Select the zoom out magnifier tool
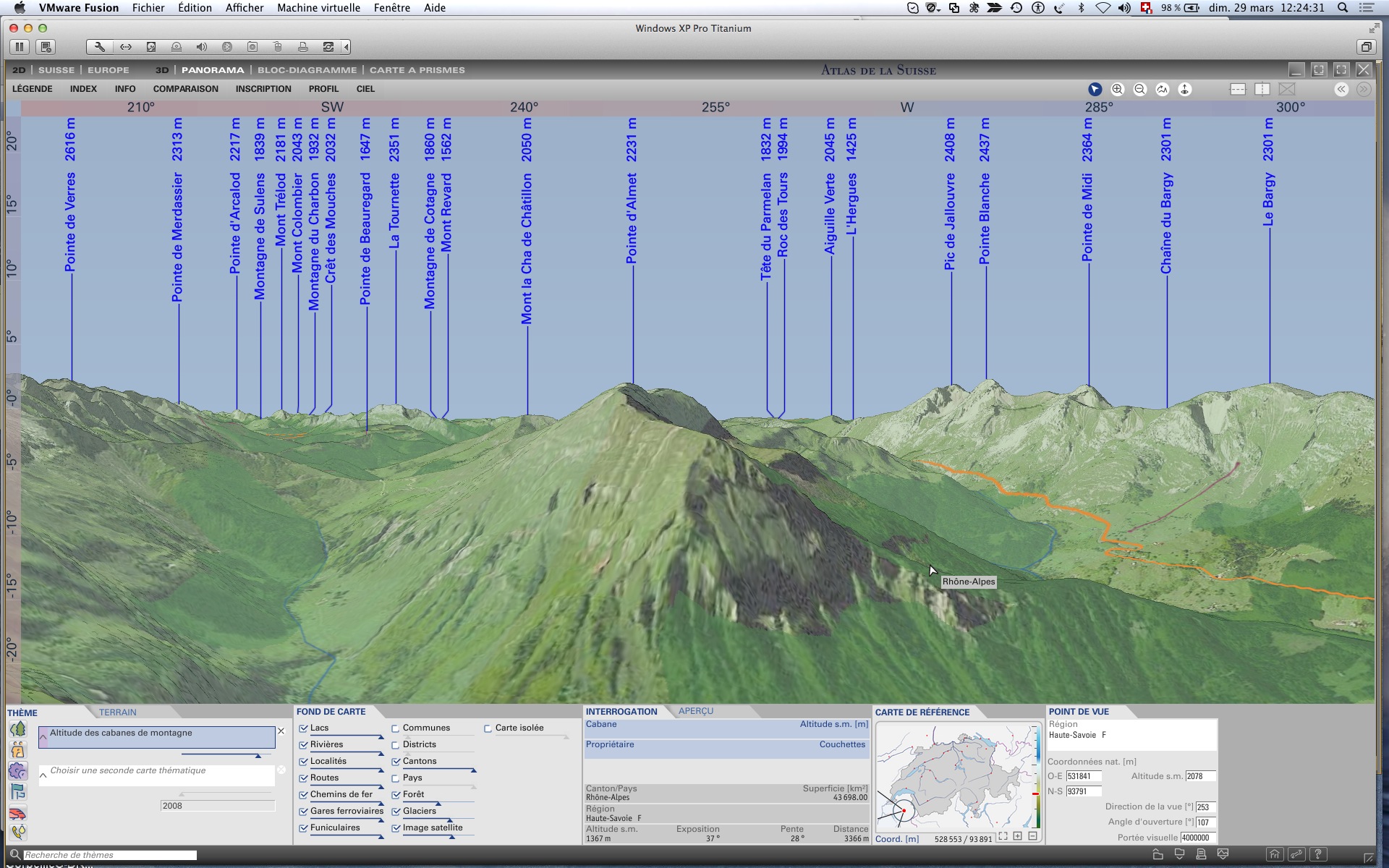1389x868 pixels. [x=1139, y=89]
